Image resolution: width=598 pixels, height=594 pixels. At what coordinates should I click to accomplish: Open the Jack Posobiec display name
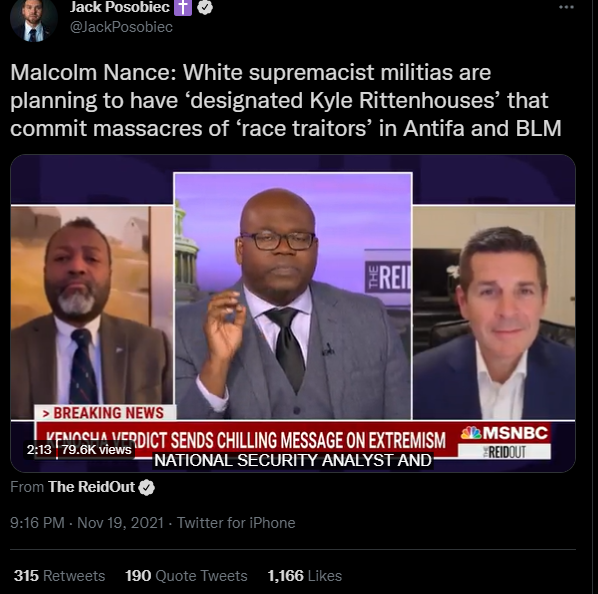(119, 7)
